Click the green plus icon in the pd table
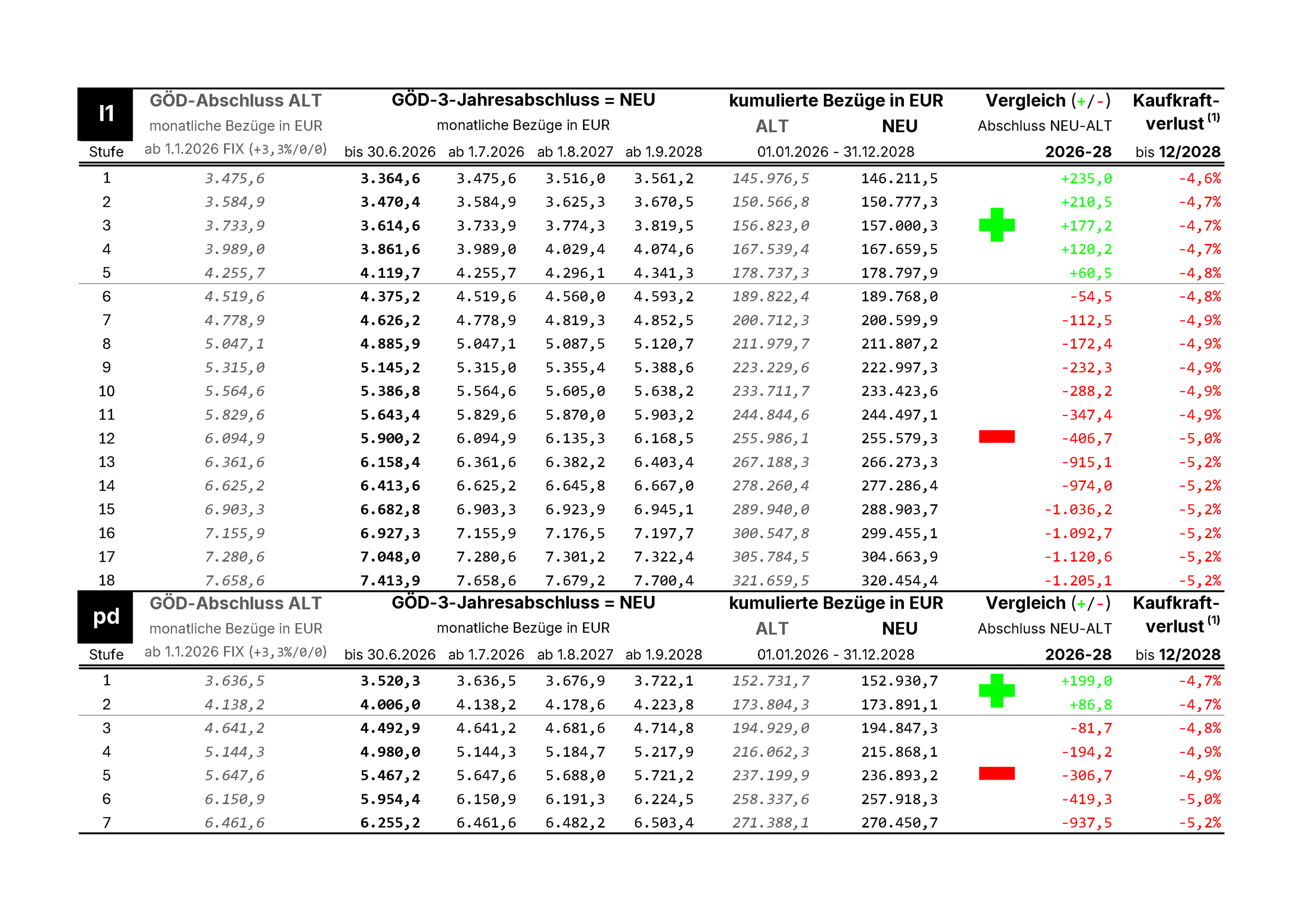 (996, 691)
